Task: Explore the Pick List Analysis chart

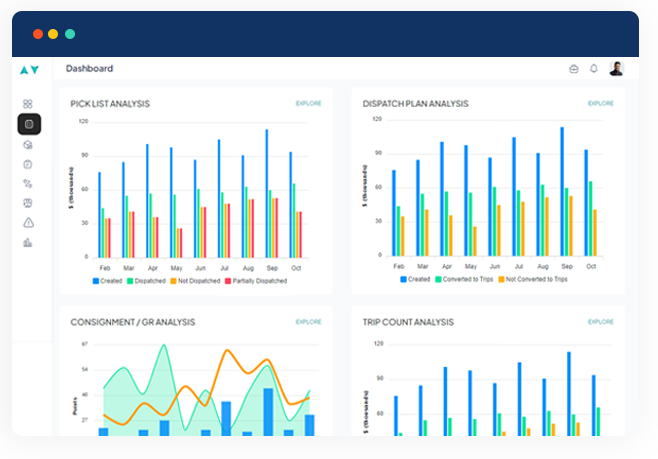Action: tap(308, 103)
